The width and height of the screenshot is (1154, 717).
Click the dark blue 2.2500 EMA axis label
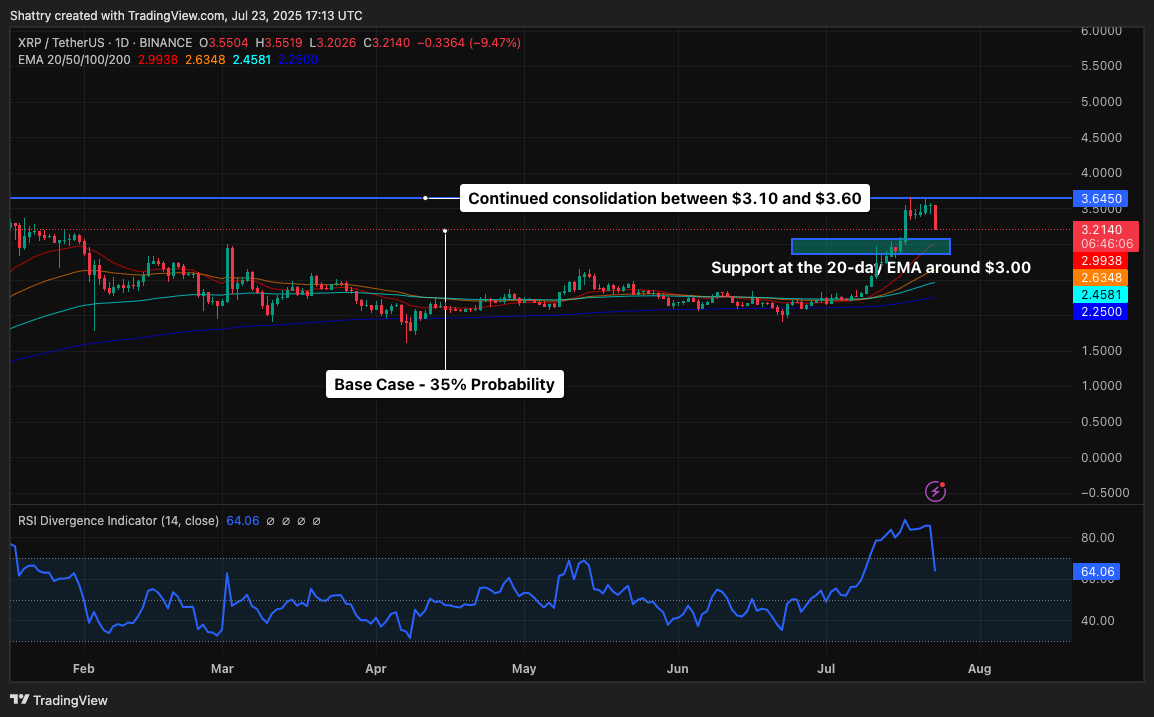(1099, 312)
